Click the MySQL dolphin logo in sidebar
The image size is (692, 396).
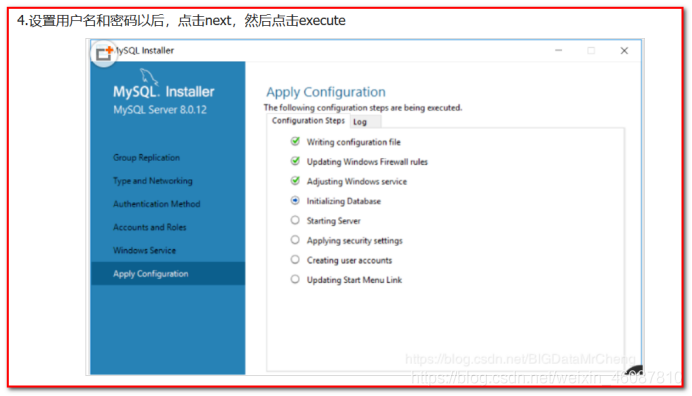point(149,77)
